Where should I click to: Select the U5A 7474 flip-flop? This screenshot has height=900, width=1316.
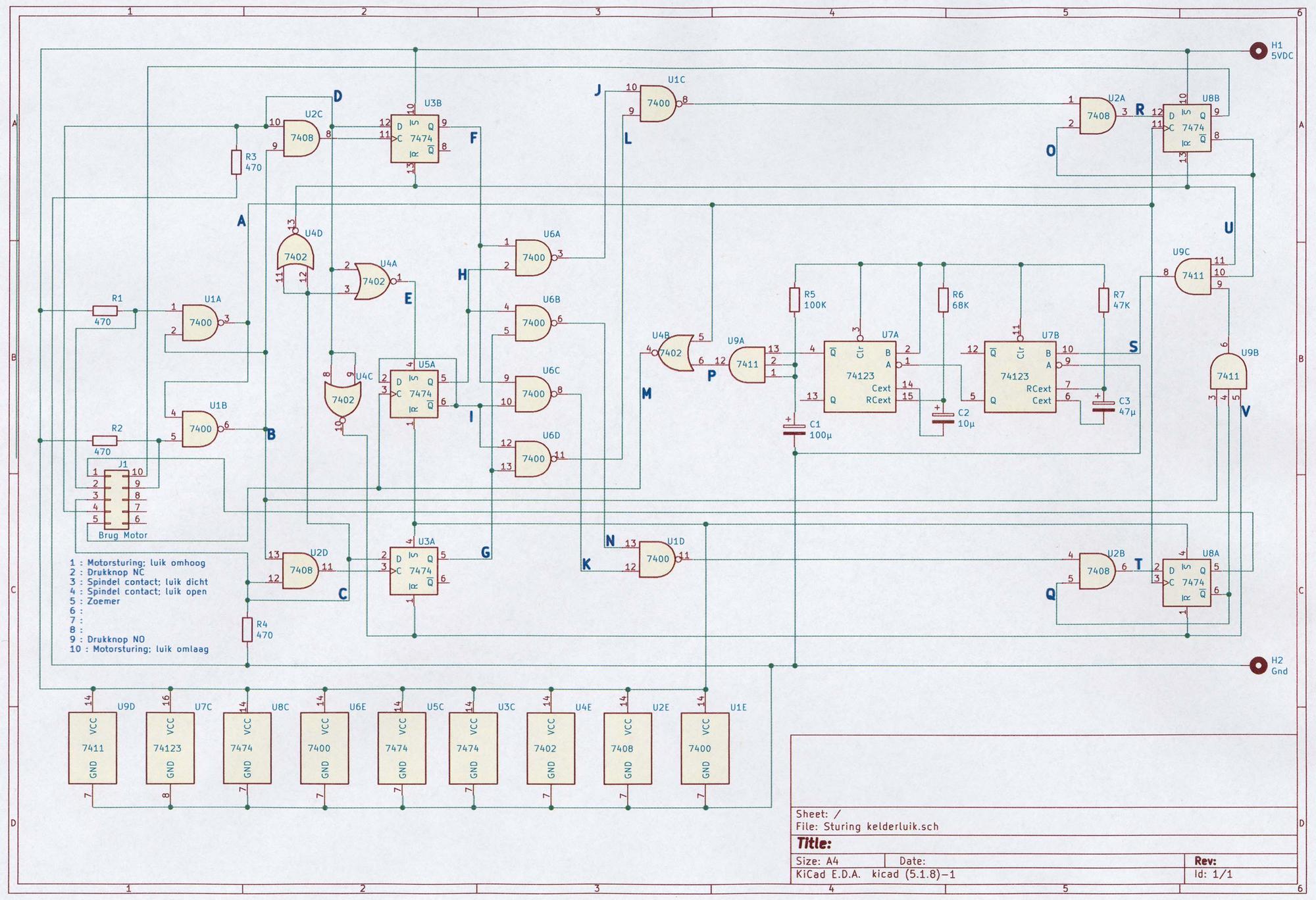[414, 394]
